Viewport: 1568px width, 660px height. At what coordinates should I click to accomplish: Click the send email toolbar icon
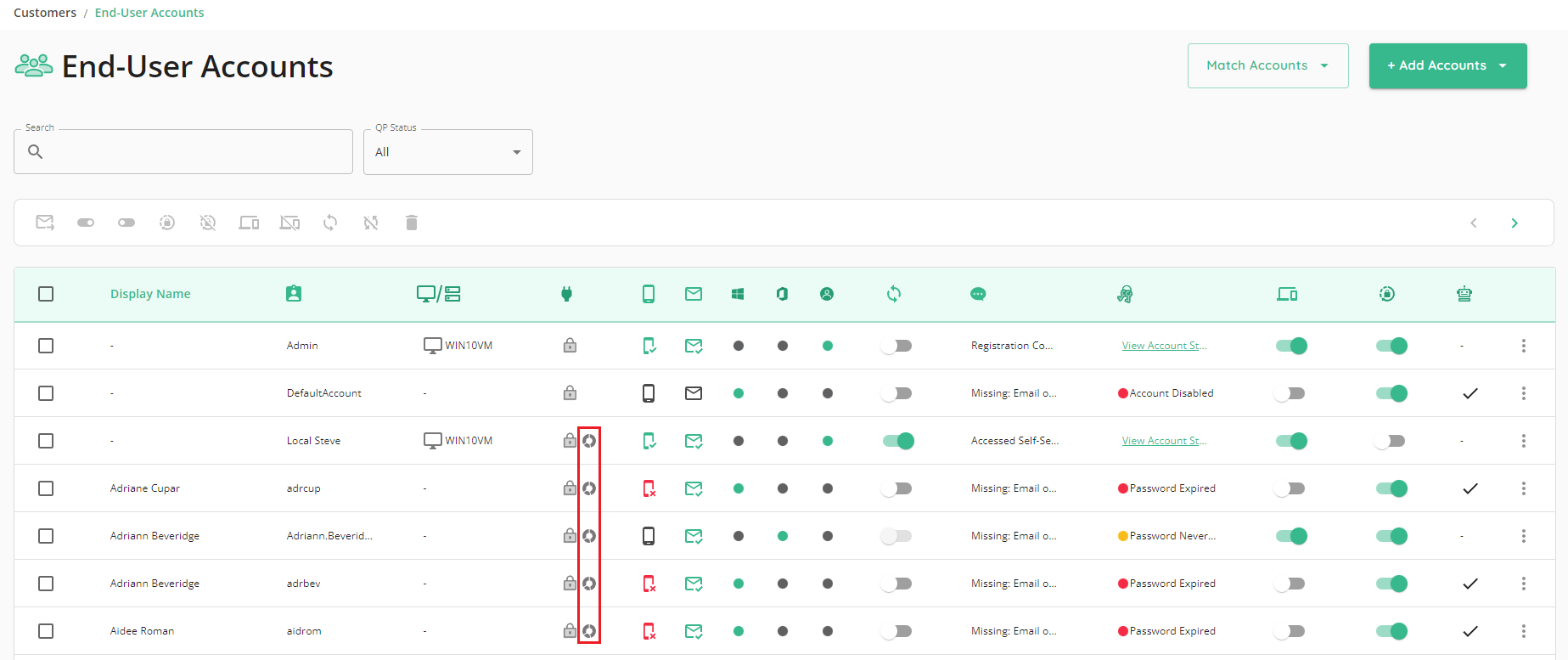tap(45, 223)
